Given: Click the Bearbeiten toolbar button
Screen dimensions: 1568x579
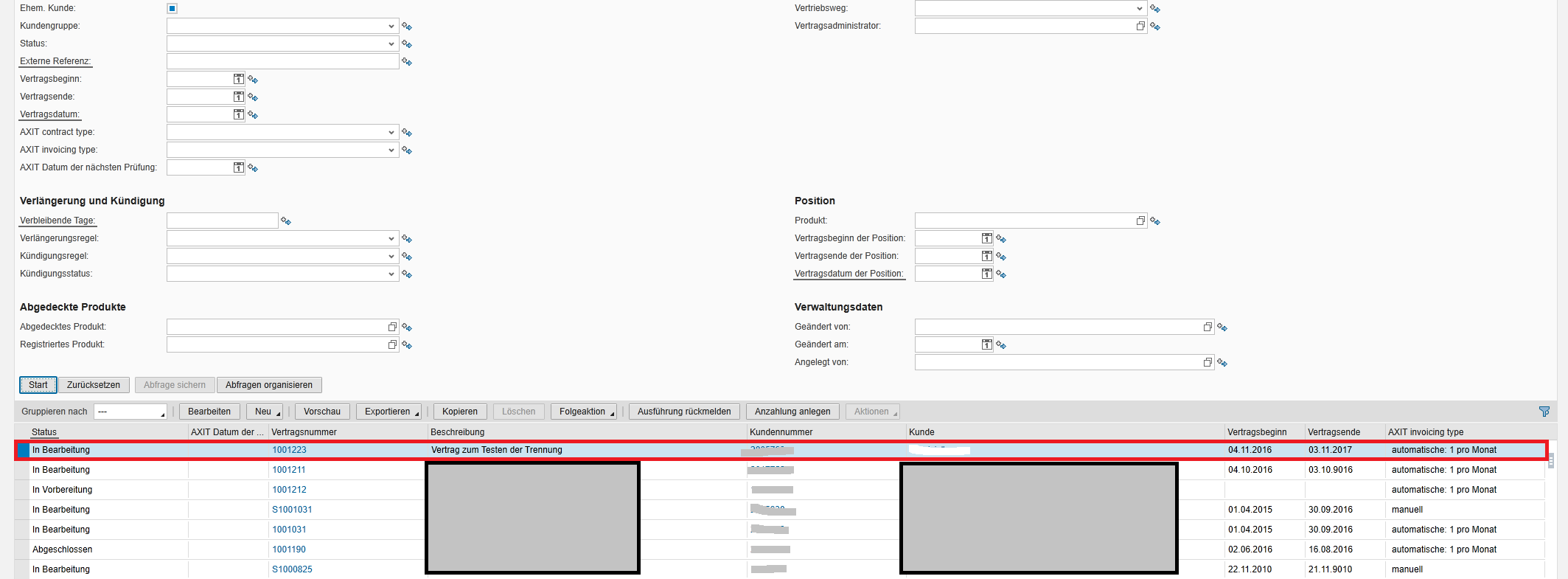Looking at the screenshot, I should tap(209, 412).
